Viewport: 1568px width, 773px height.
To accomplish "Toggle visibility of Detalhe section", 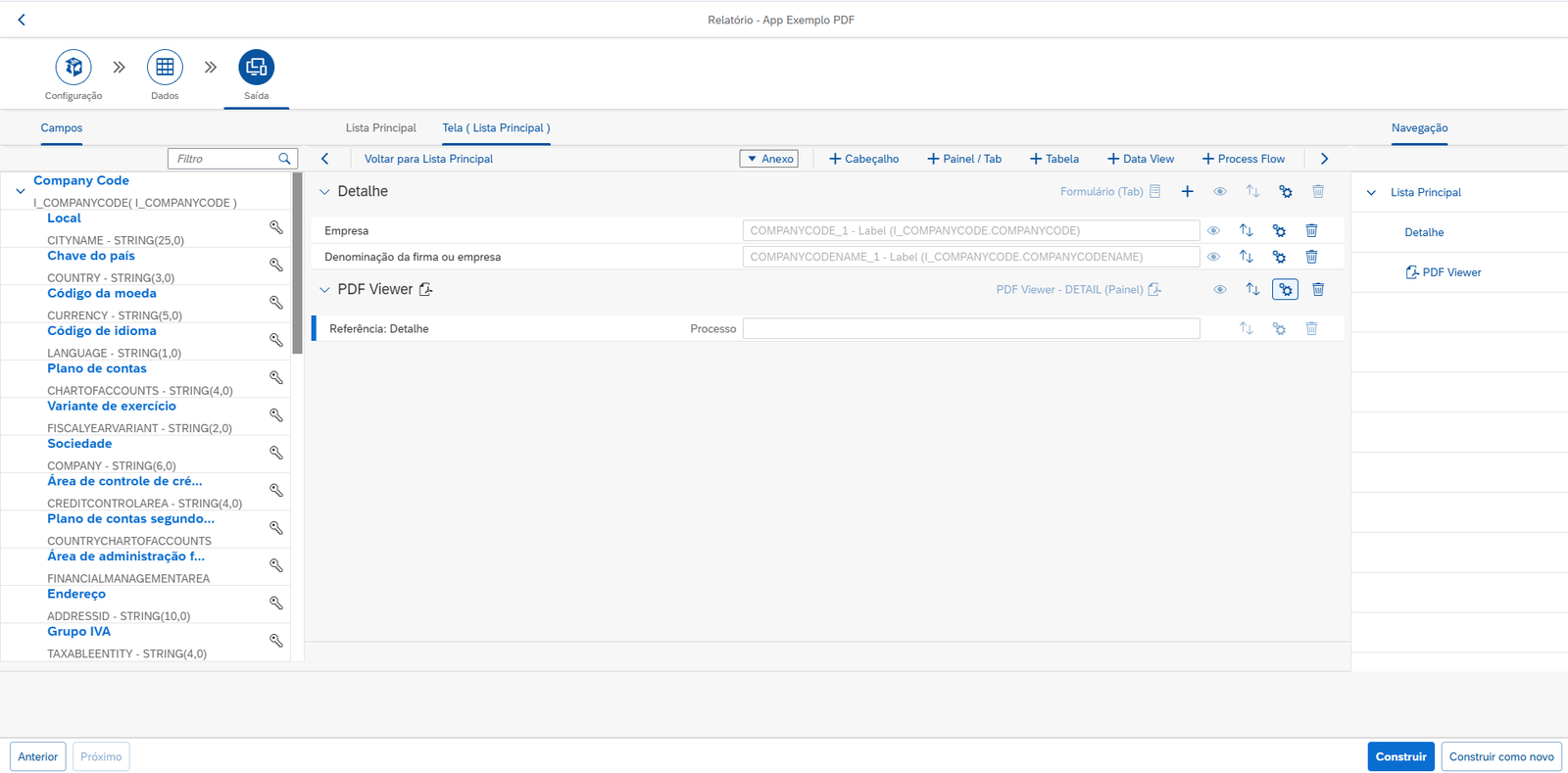I will pos(1220,192).
